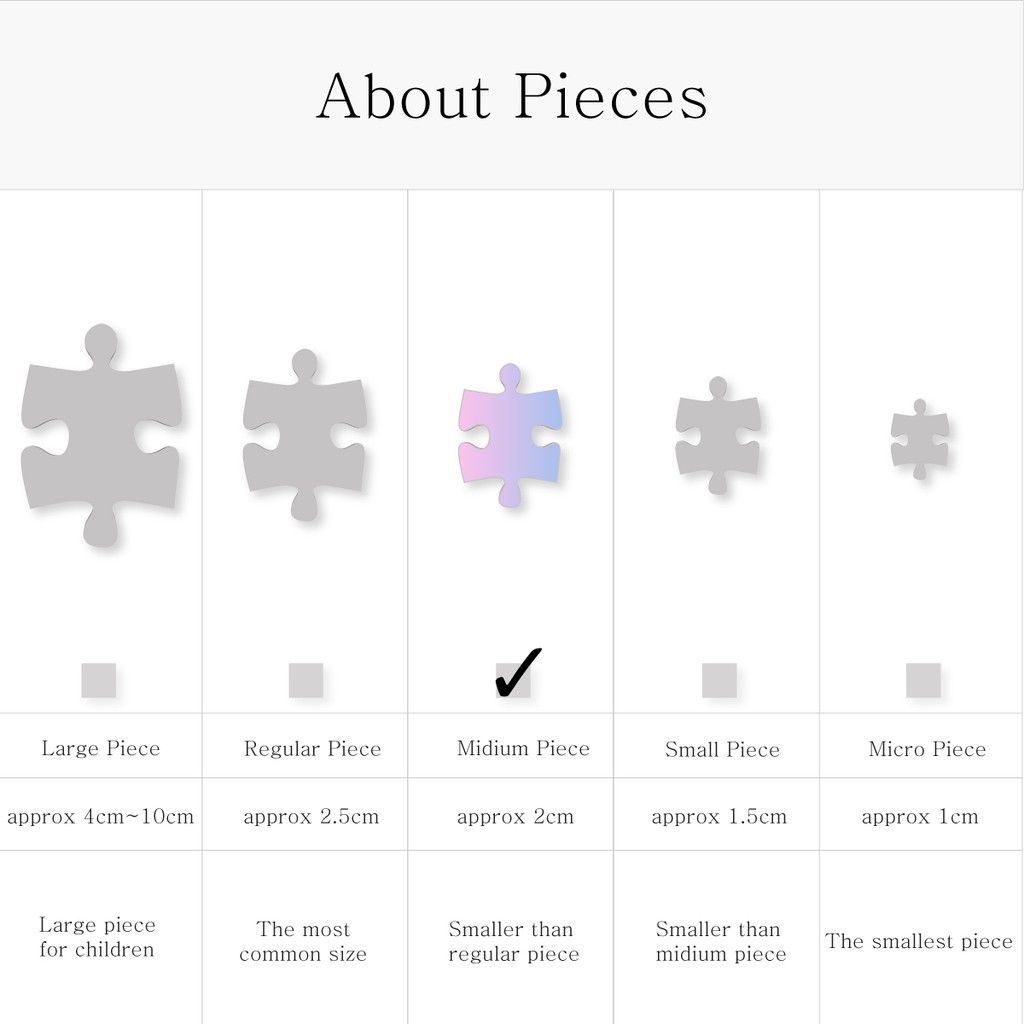
Task: Check the Micro Piece checkbox
Action: point(923,680)
